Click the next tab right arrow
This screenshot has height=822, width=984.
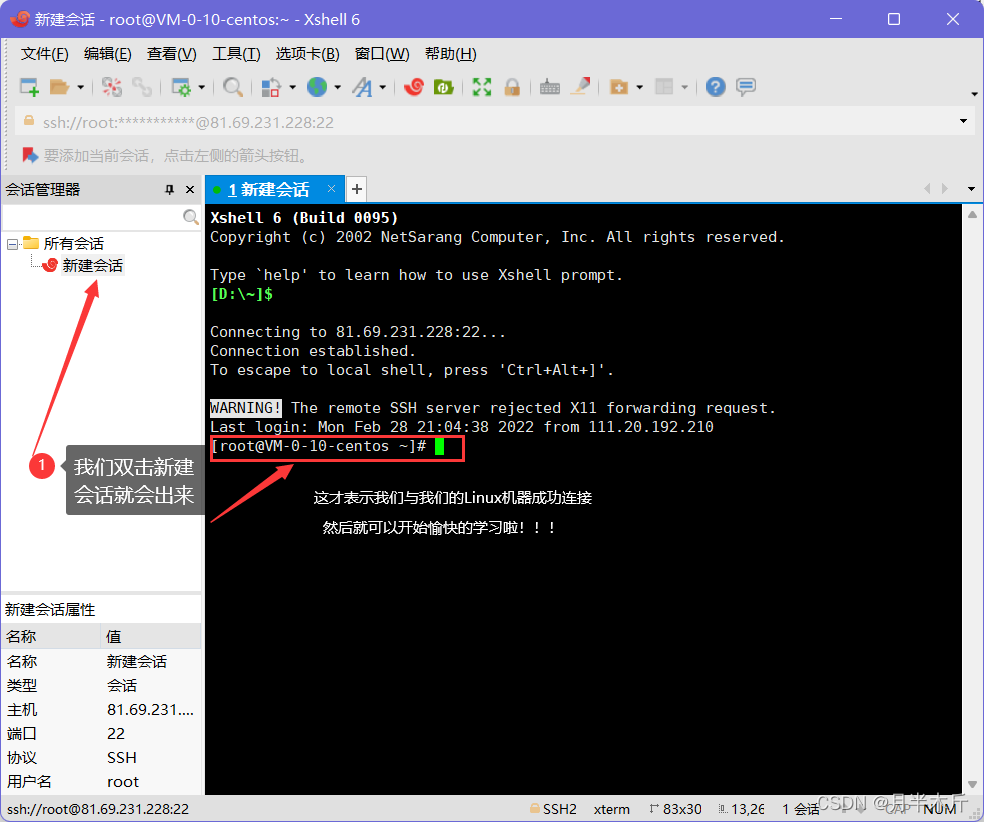pos(944,189)
